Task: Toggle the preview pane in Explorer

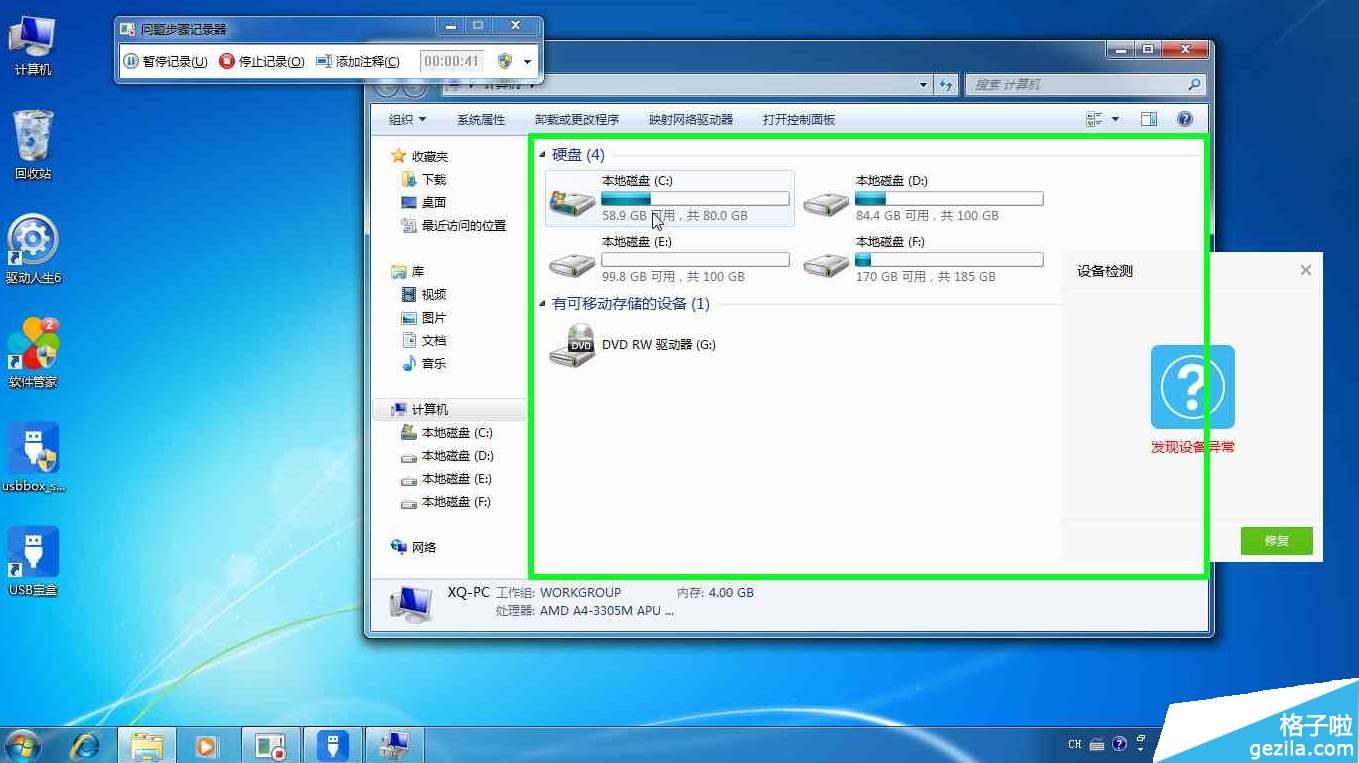Action: 1148,118
